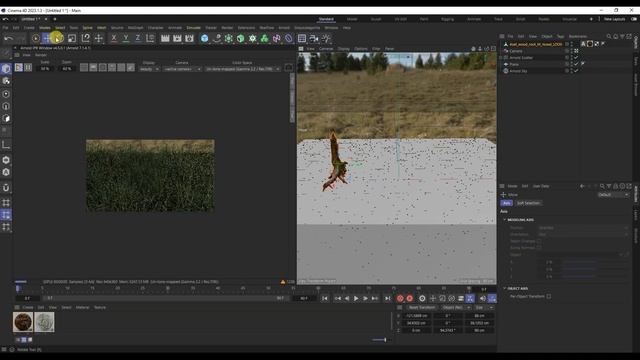Pause the Arnold IPR render
The image size is (640, 360).
tap(28, 67)
